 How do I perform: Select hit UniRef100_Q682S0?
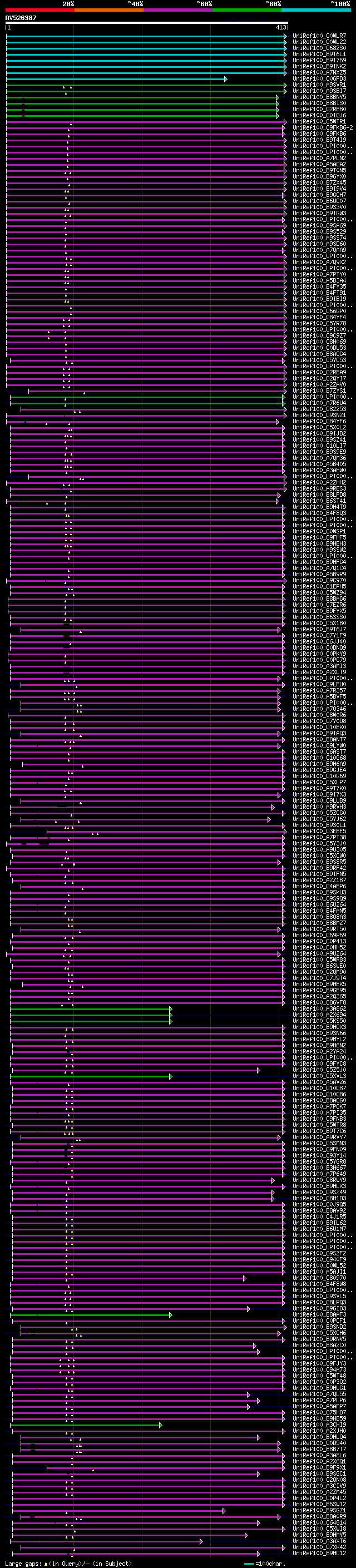(319, 48)
